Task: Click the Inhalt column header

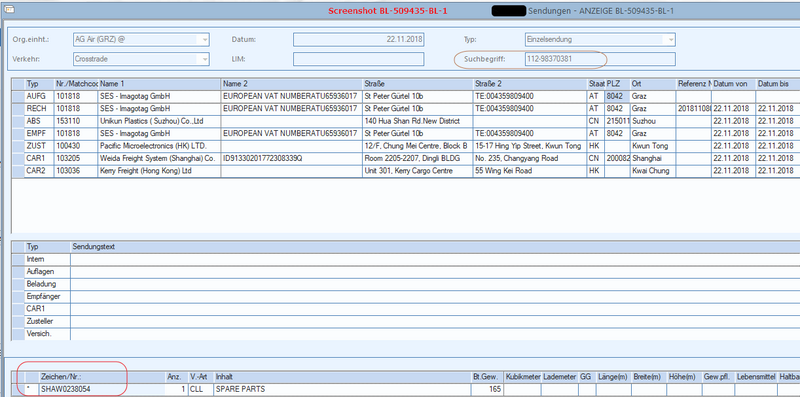Action: pos(342,377)
